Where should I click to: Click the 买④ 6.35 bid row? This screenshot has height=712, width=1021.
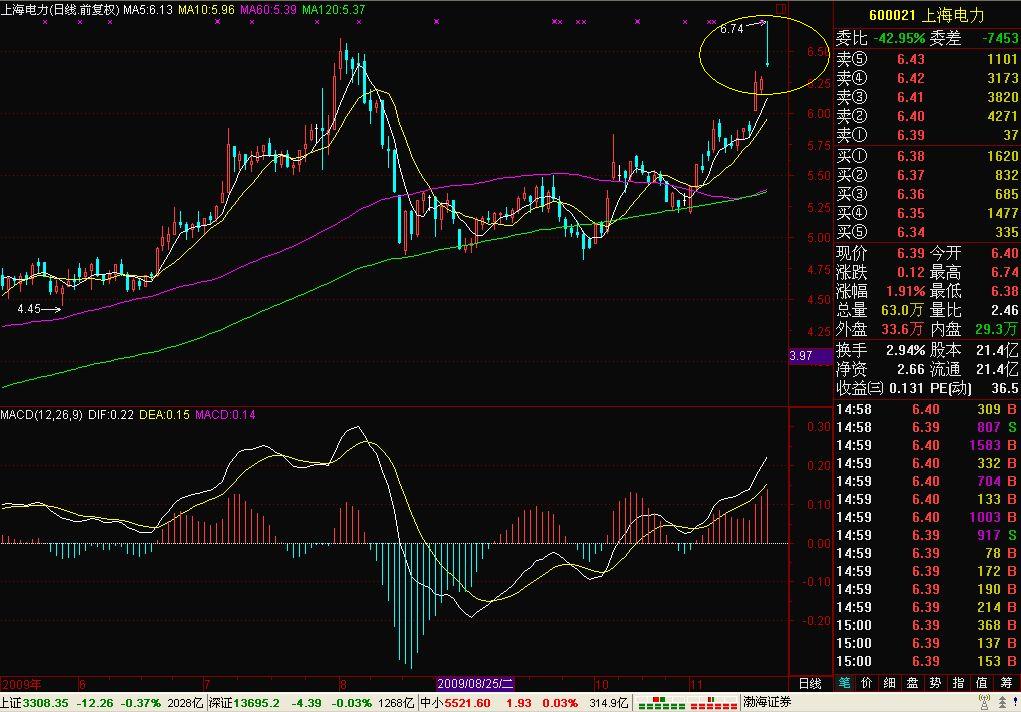click(927, 213)
